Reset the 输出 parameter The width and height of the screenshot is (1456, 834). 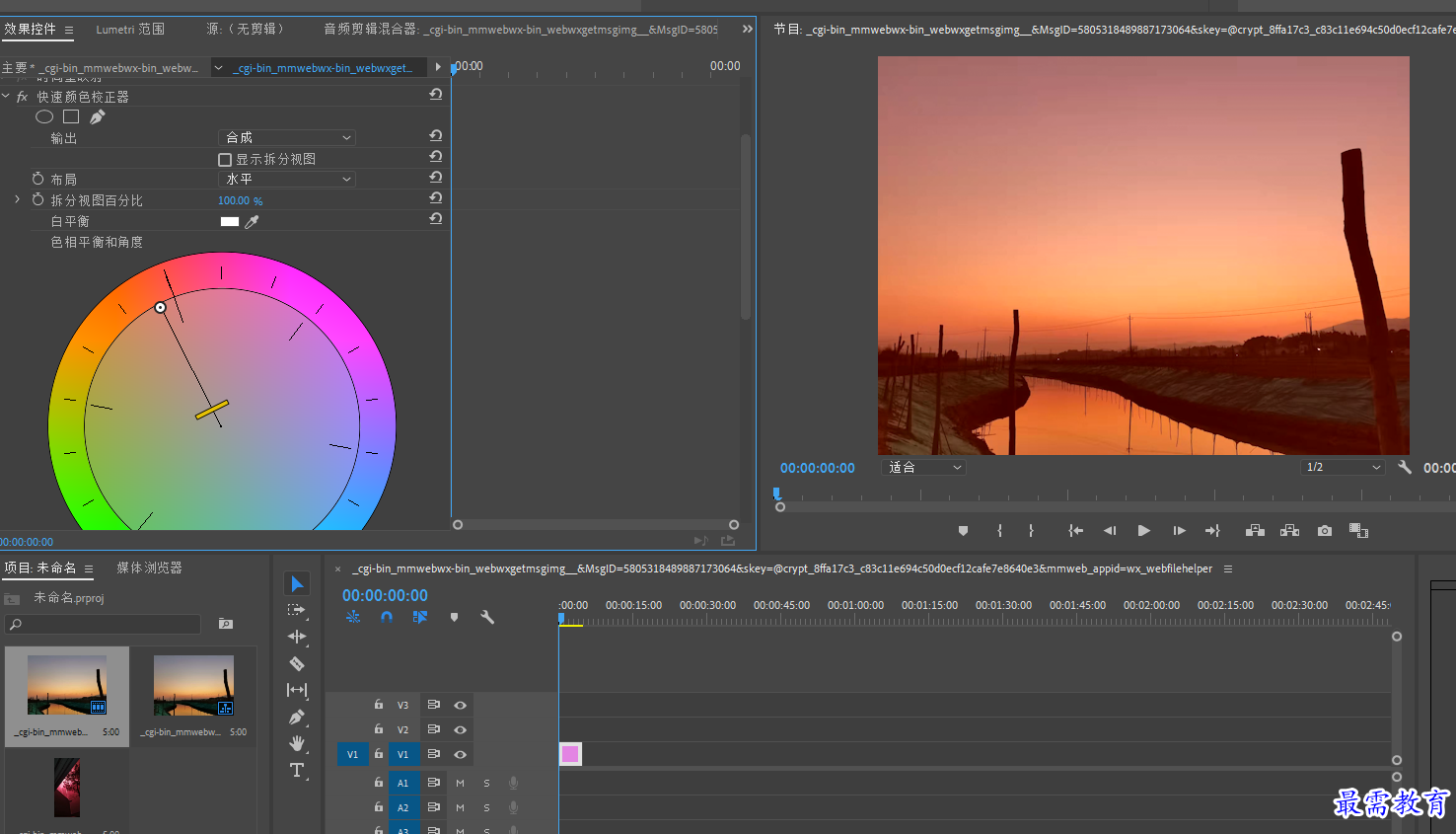pos(435,136)
